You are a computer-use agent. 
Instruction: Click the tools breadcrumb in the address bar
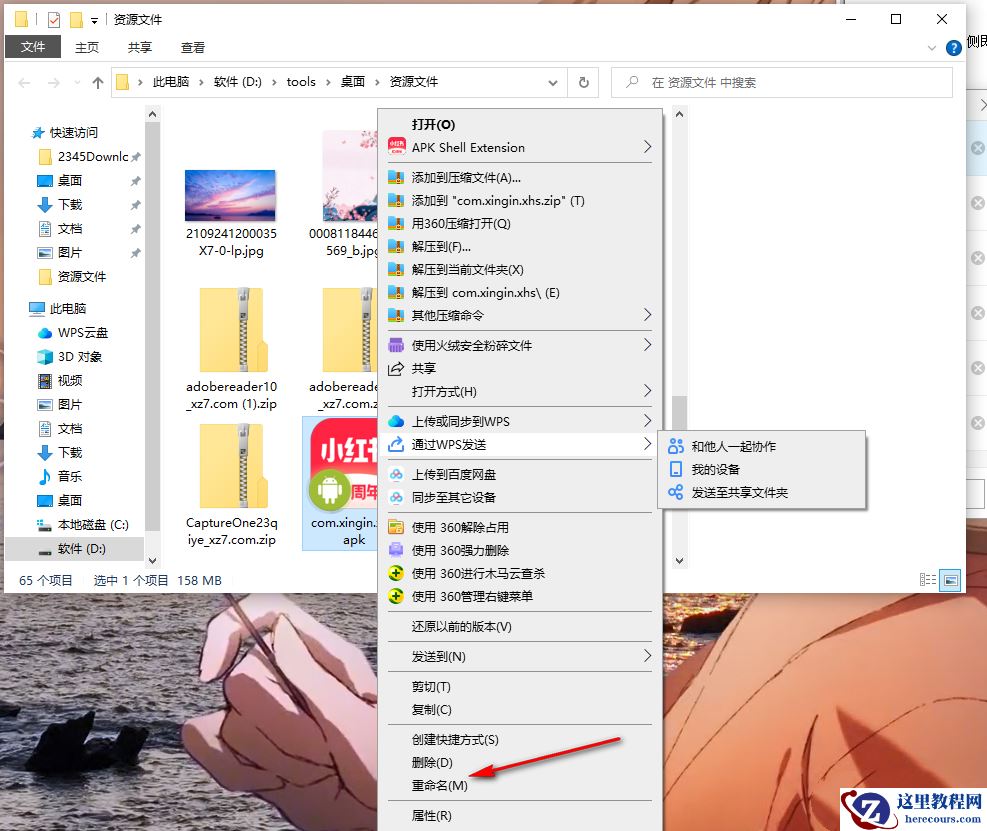[301, 82]
